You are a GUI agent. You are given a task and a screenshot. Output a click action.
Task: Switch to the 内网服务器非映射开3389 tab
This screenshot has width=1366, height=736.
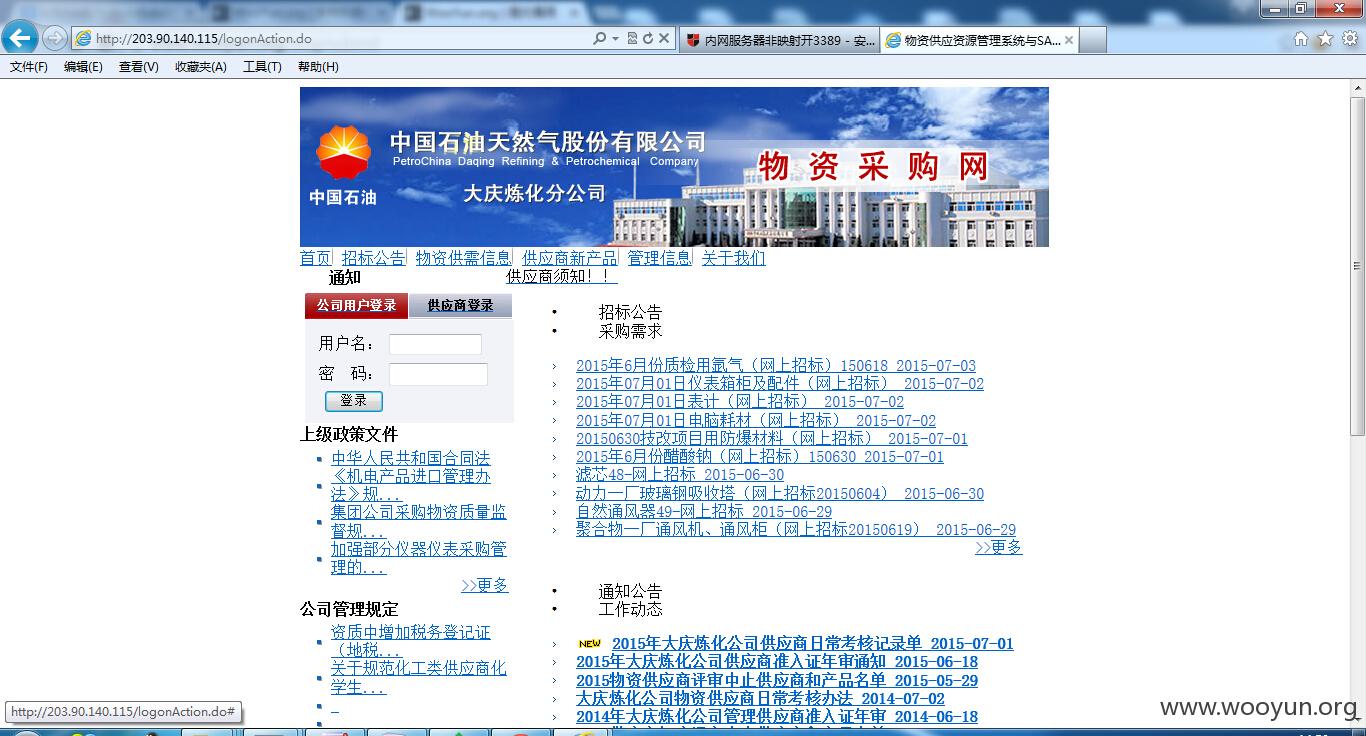779,40
